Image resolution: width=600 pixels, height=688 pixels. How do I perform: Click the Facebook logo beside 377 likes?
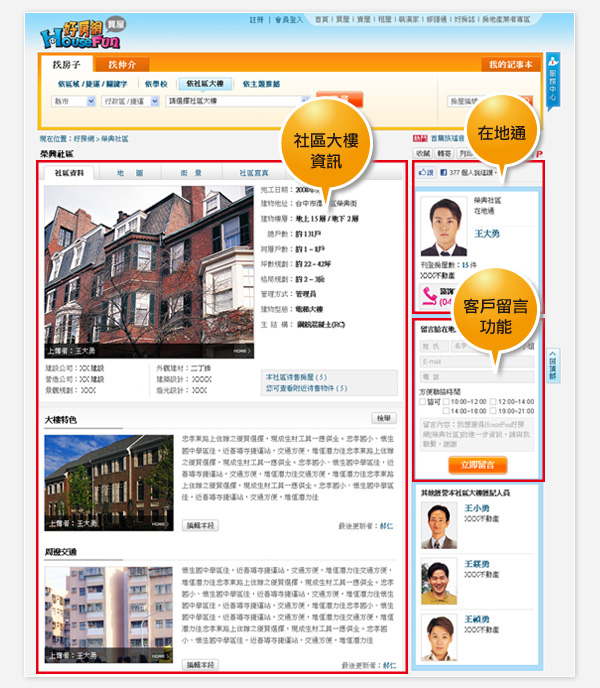pyautogui.click(x=443, y=172)
